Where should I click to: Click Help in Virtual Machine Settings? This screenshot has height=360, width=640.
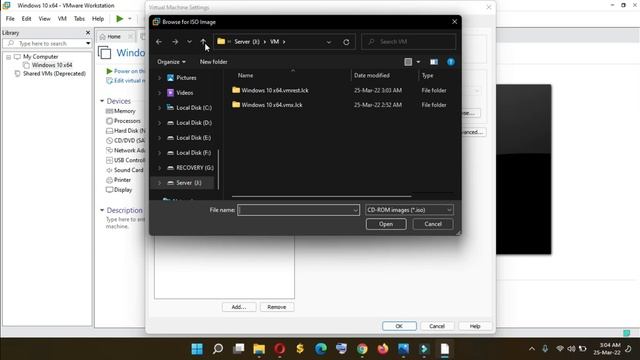(x=475, y=326)
